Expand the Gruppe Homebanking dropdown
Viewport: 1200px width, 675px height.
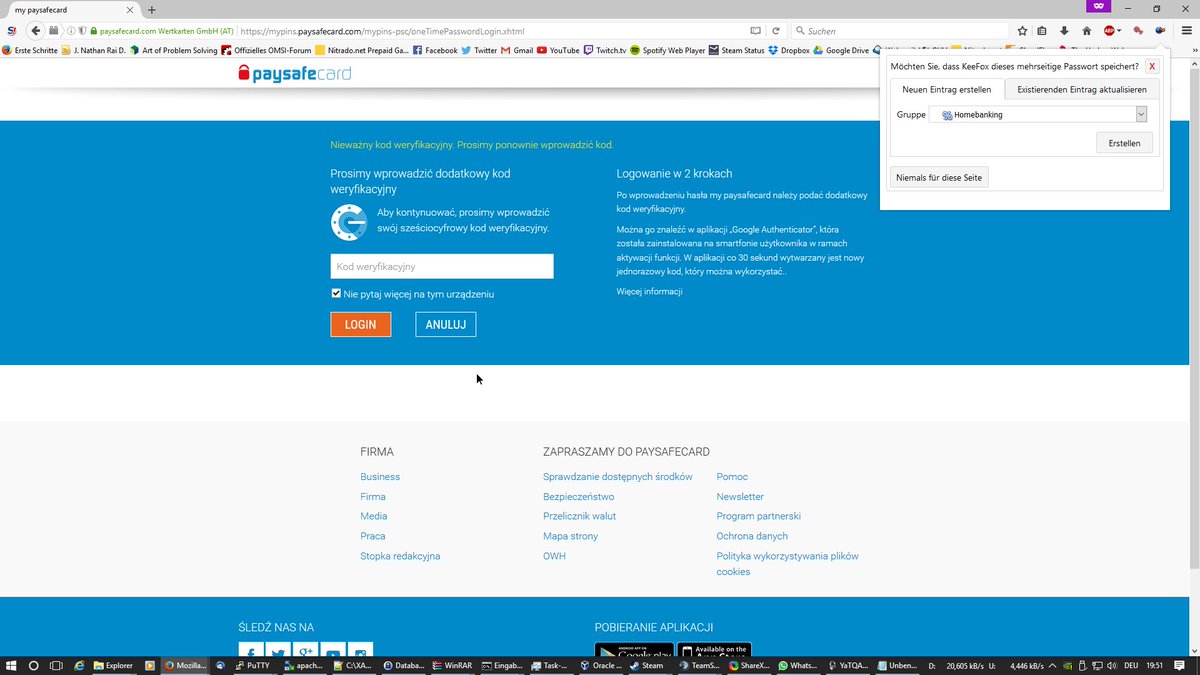[1141, 115]
